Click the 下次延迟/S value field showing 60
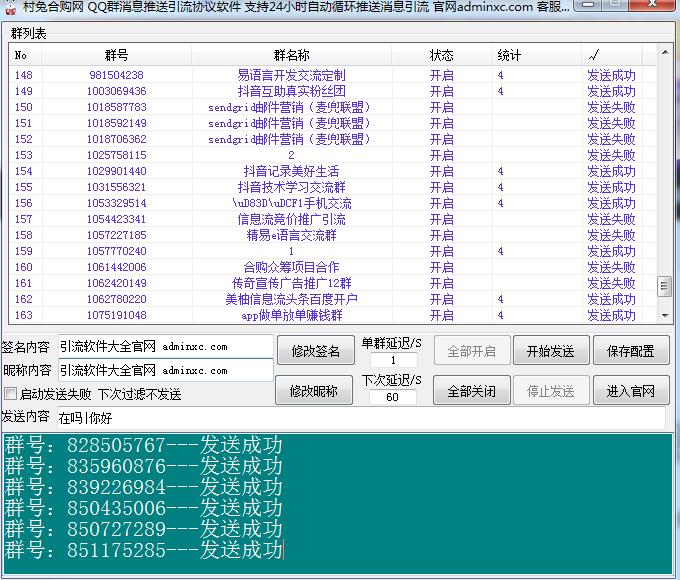 click(x=392, y=396)
